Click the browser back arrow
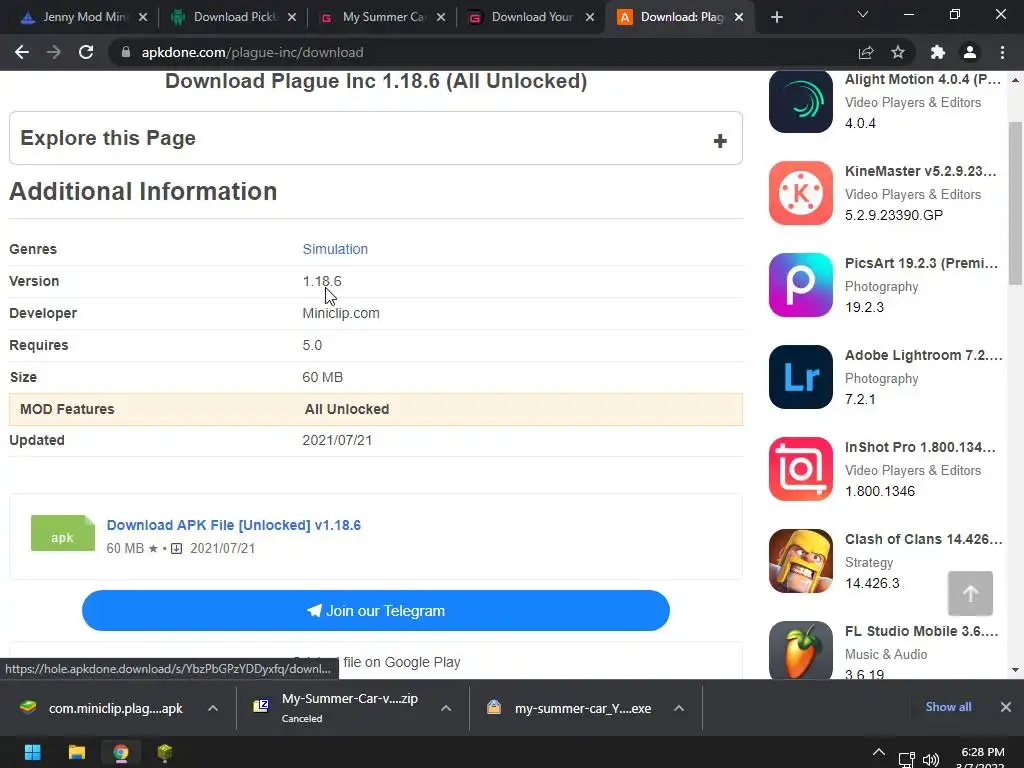The image size is (1024, 768). click(22, 52)
